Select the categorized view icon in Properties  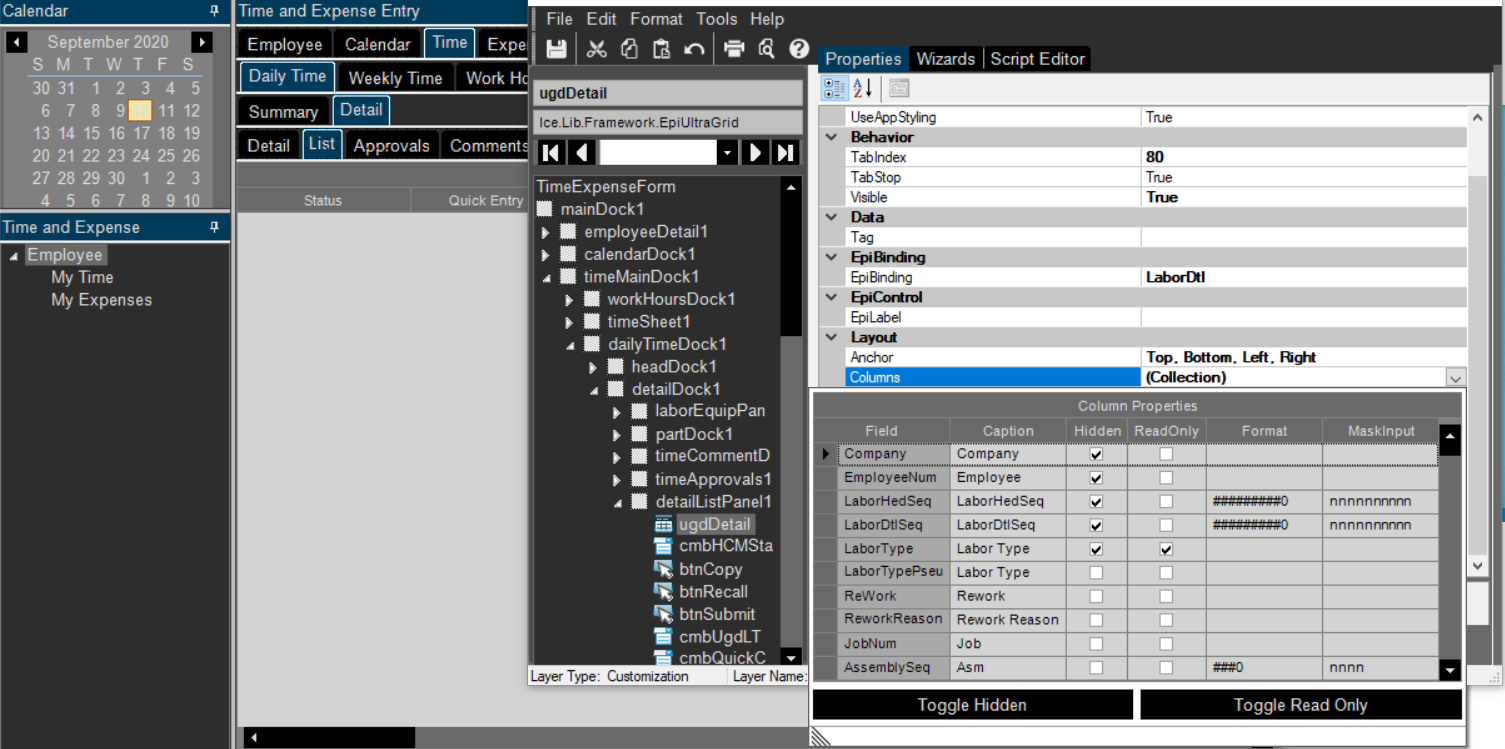point(833,88)
